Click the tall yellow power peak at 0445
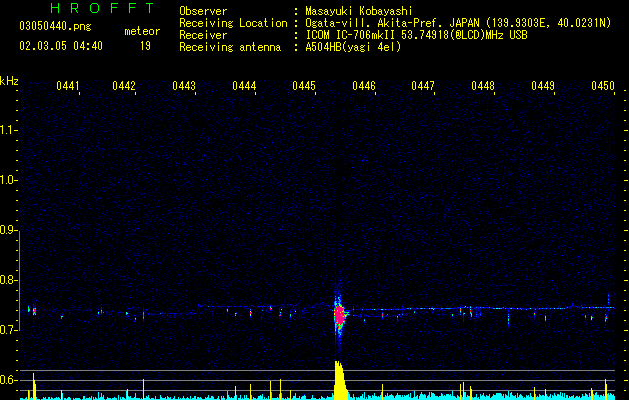 340,380
